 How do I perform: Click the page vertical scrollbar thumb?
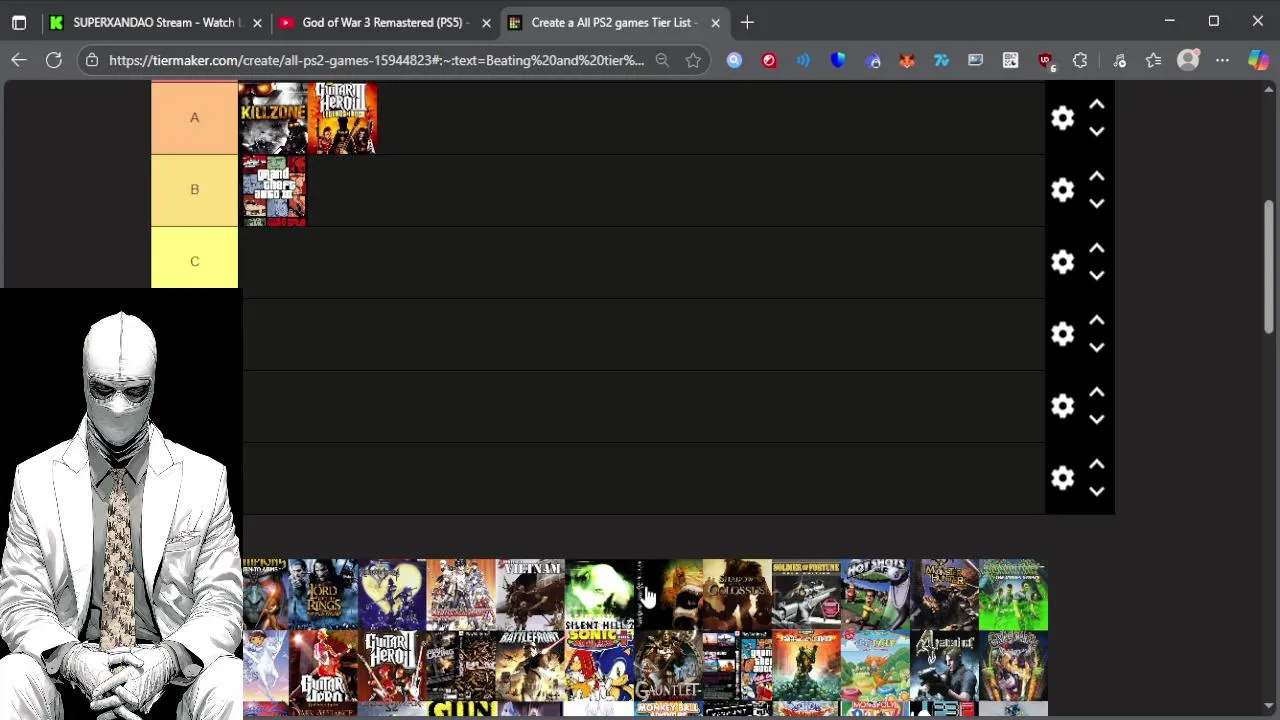tap(1270, 267)
